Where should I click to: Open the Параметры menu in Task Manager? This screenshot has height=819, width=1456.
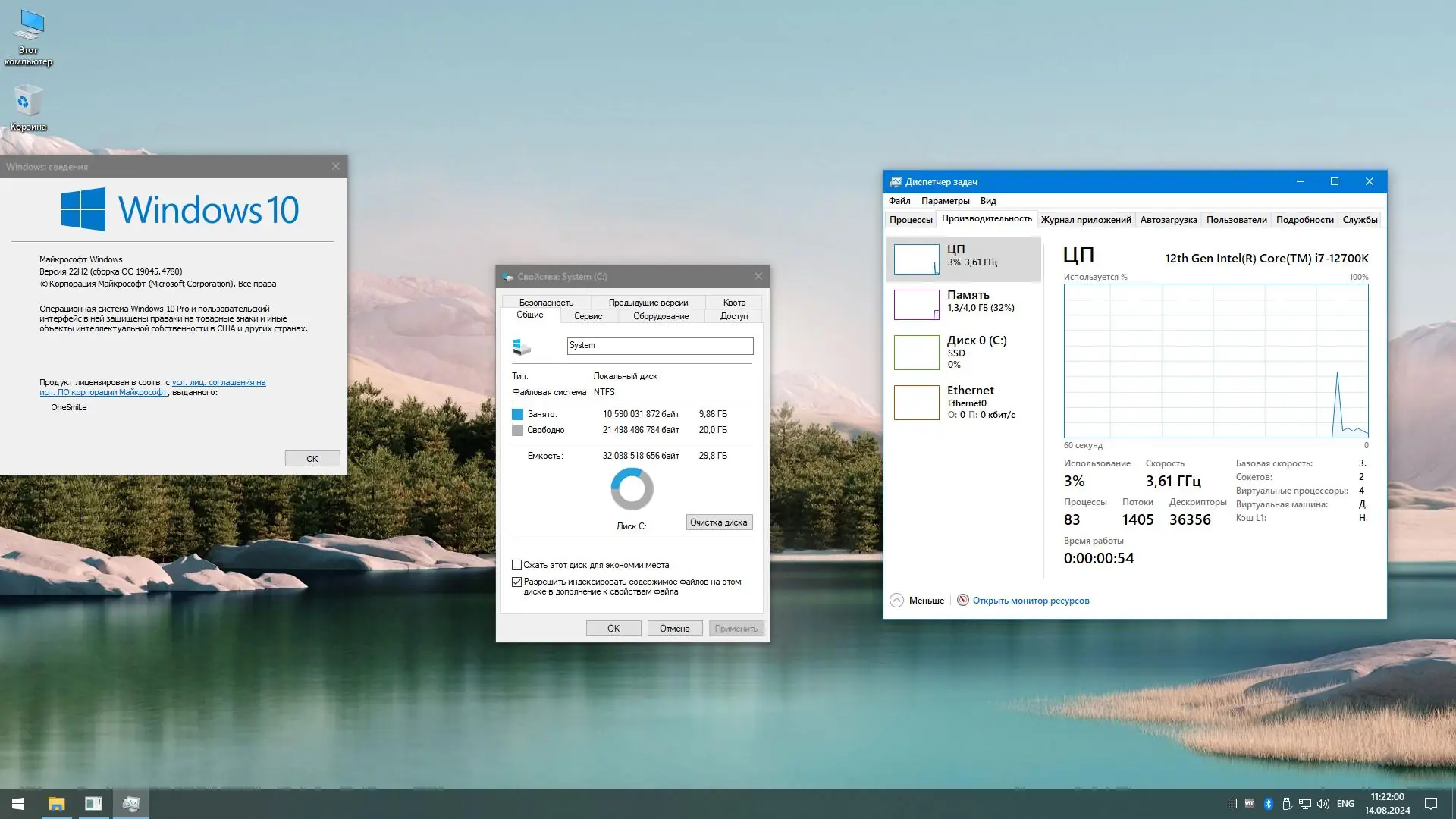pyautogui.click(x=945, y=201)
